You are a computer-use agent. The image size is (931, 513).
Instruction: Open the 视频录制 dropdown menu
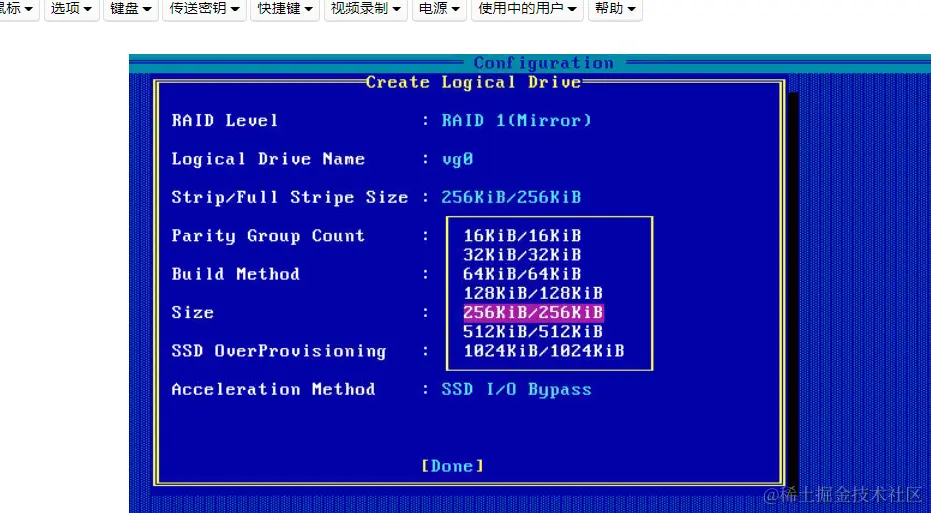(x=366, y=9)
